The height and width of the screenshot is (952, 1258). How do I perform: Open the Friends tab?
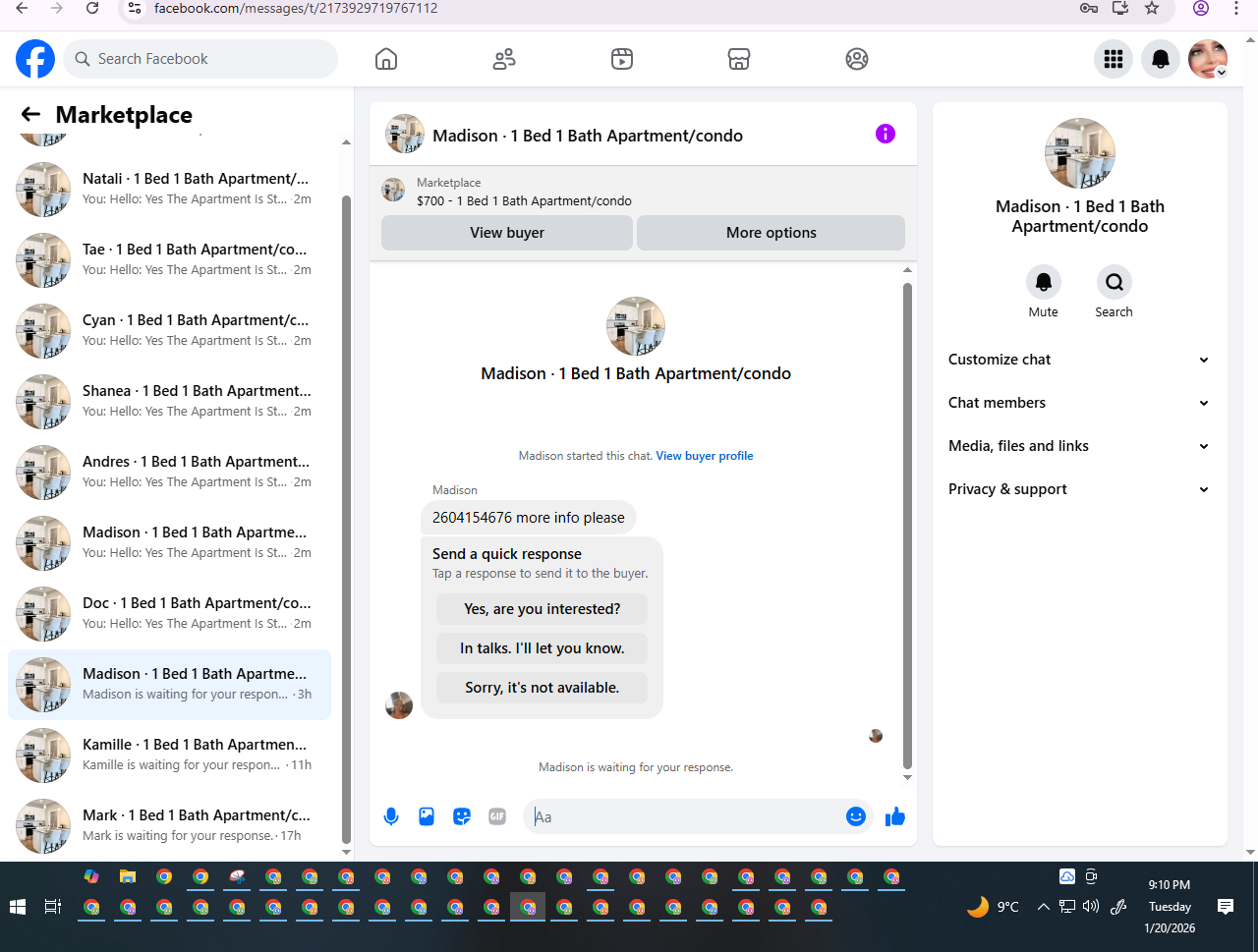(504, 59)
